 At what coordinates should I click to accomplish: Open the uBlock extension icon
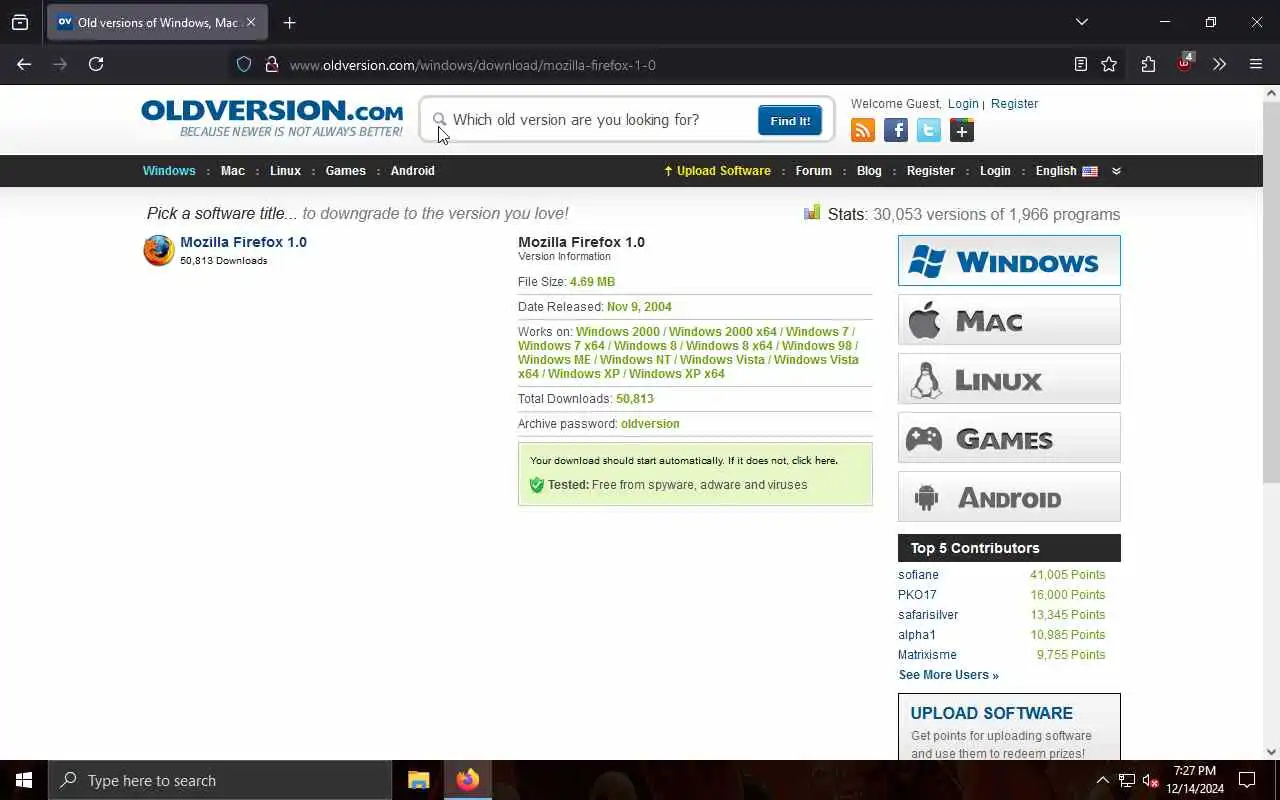pyautogui.click(x=1185, y=62)
